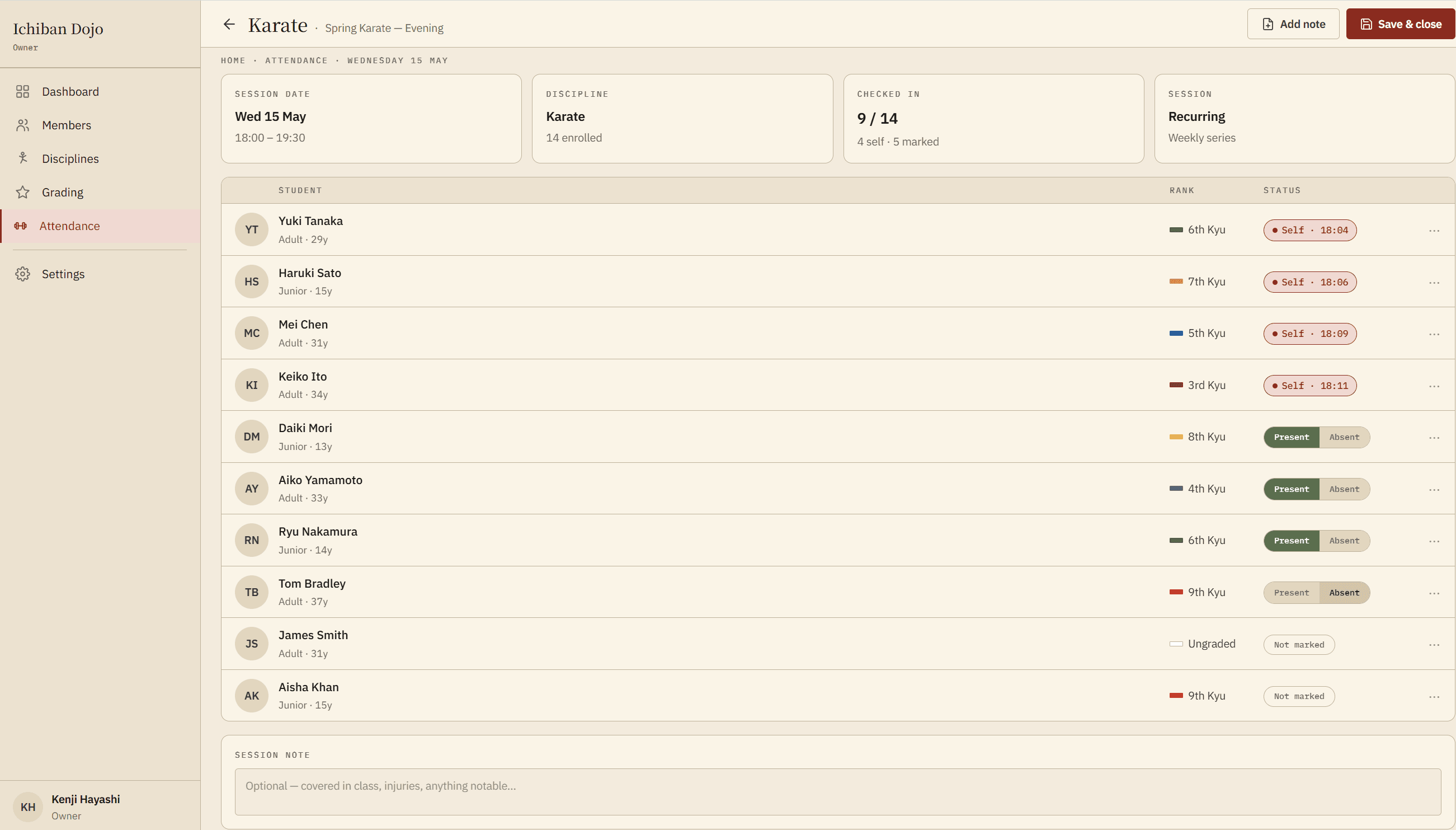Viewport: 1456px width, 830px height.
Task: Click the Members people icon
Action: click(x=23, y=125)
